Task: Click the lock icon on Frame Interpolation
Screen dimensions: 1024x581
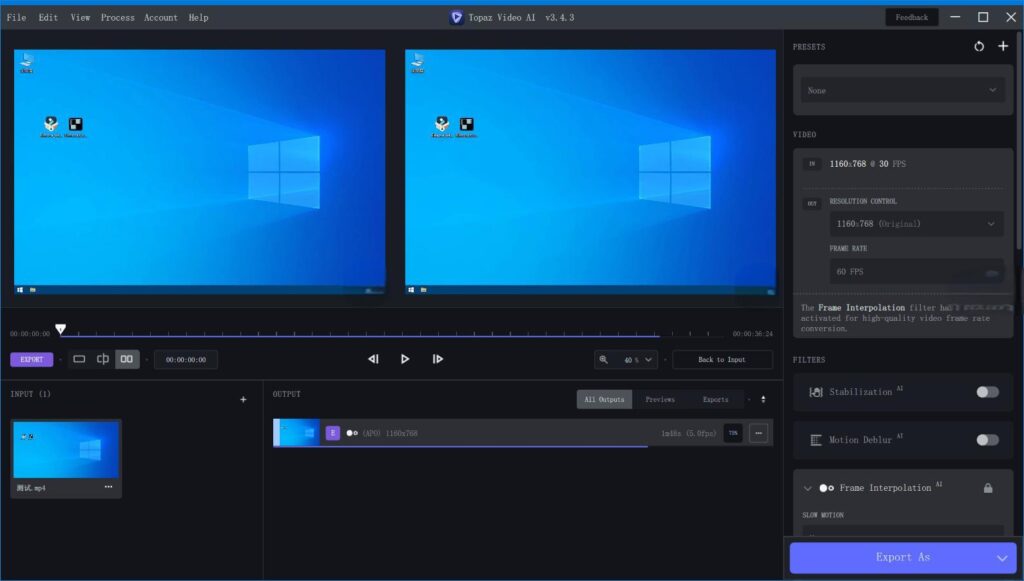Action: (x=988, y=488)
